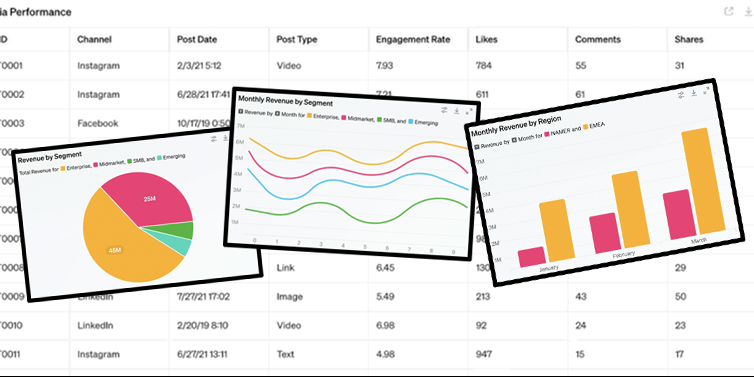
Task: Select SMB swatch in line chart legend
Action: 379,119
